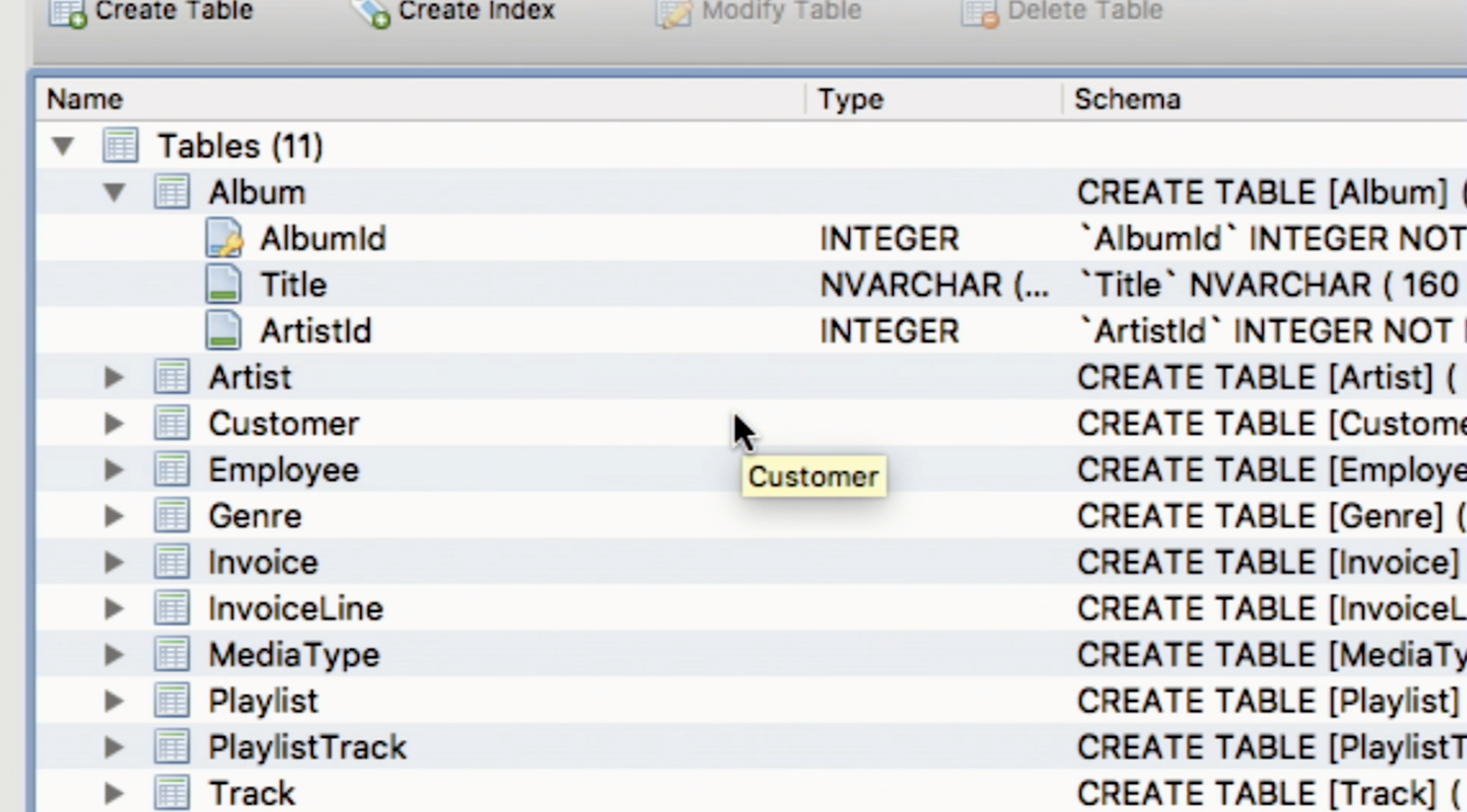Click the Album table icon
Screen dimensions: 1467x812
172,192
